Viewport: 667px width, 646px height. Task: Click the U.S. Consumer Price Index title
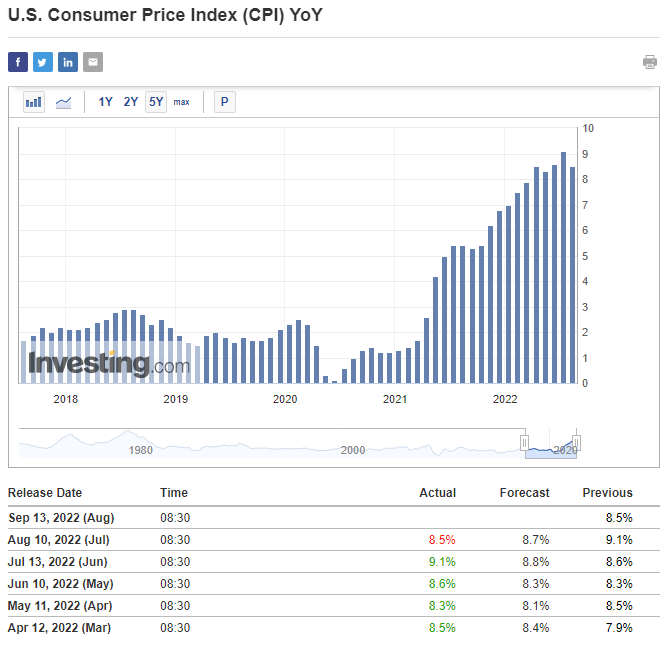(x=165, y=15)
